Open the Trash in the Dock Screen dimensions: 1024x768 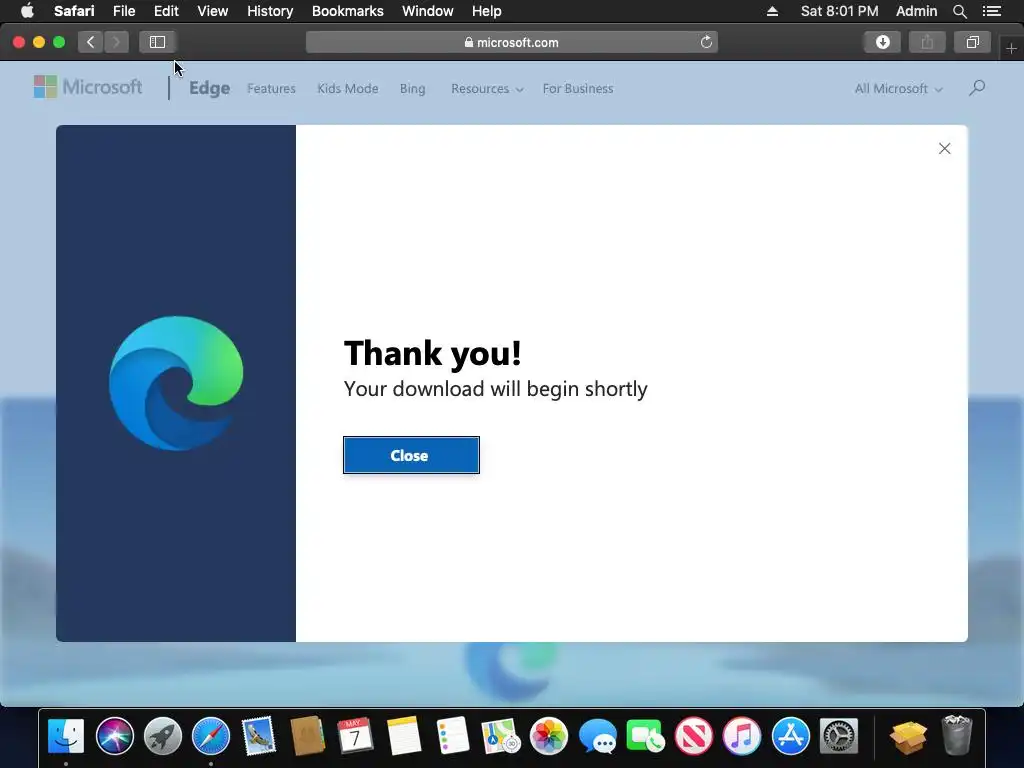pyautogui.click(x=957, y=736)
